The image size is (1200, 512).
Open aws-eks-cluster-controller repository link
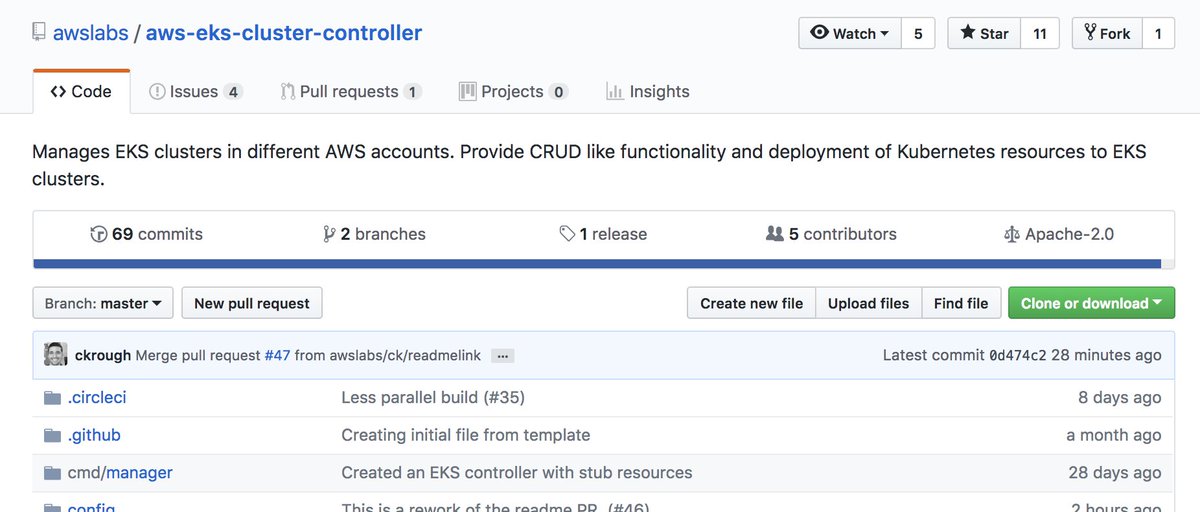tap(284, 33)
